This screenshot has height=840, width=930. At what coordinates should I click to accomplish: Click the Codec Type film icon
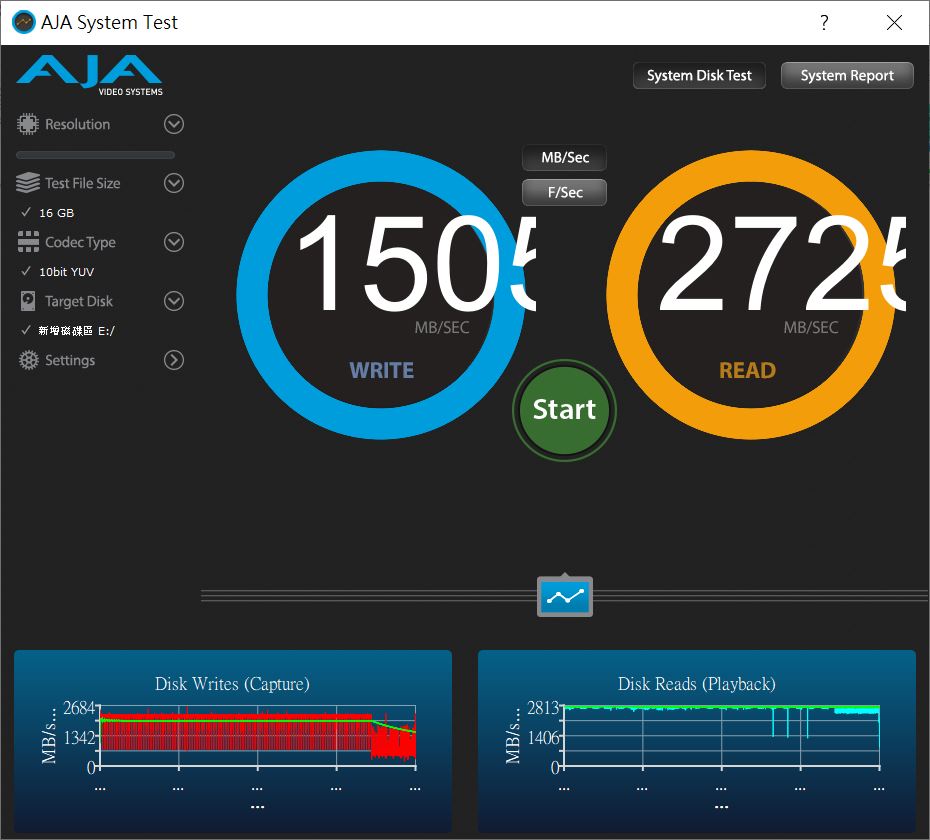[28, 242]
